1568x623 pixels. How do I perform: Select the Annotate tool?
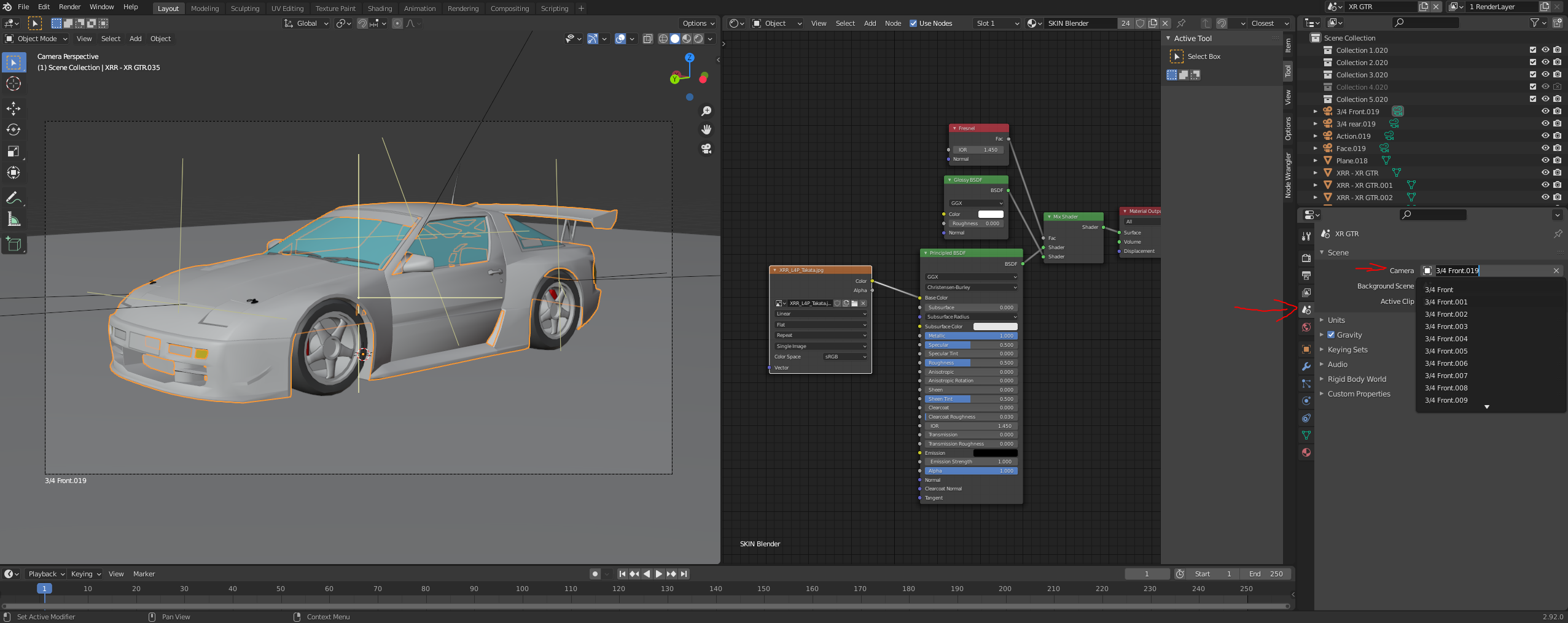point(14,198)
